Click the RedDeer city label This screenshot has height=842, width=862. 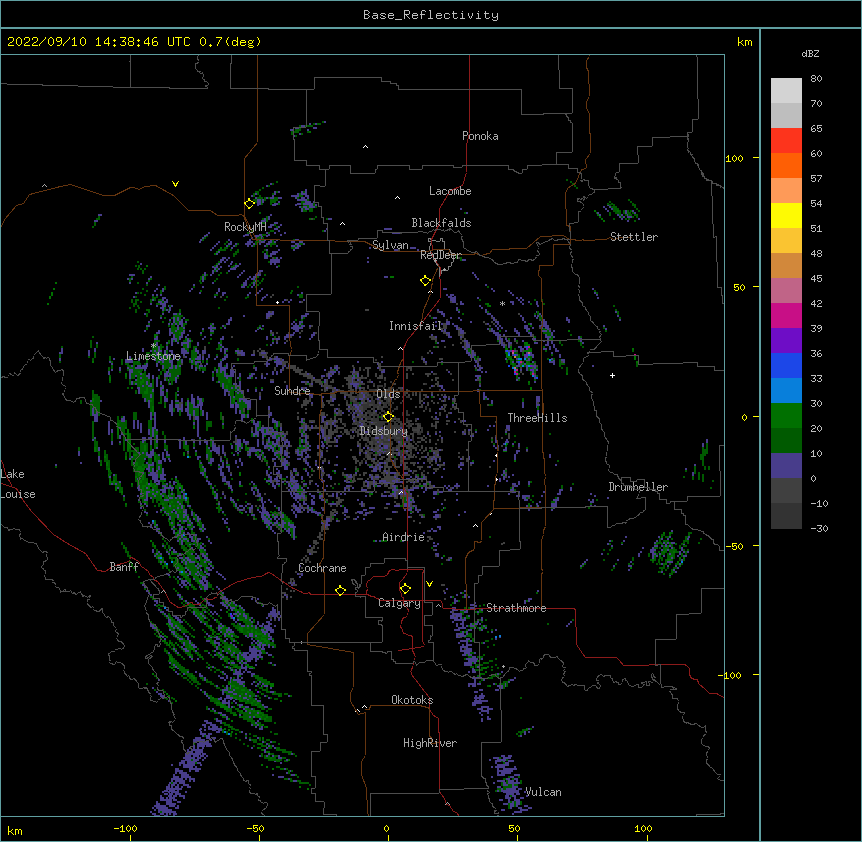click(x=440, y=255)
